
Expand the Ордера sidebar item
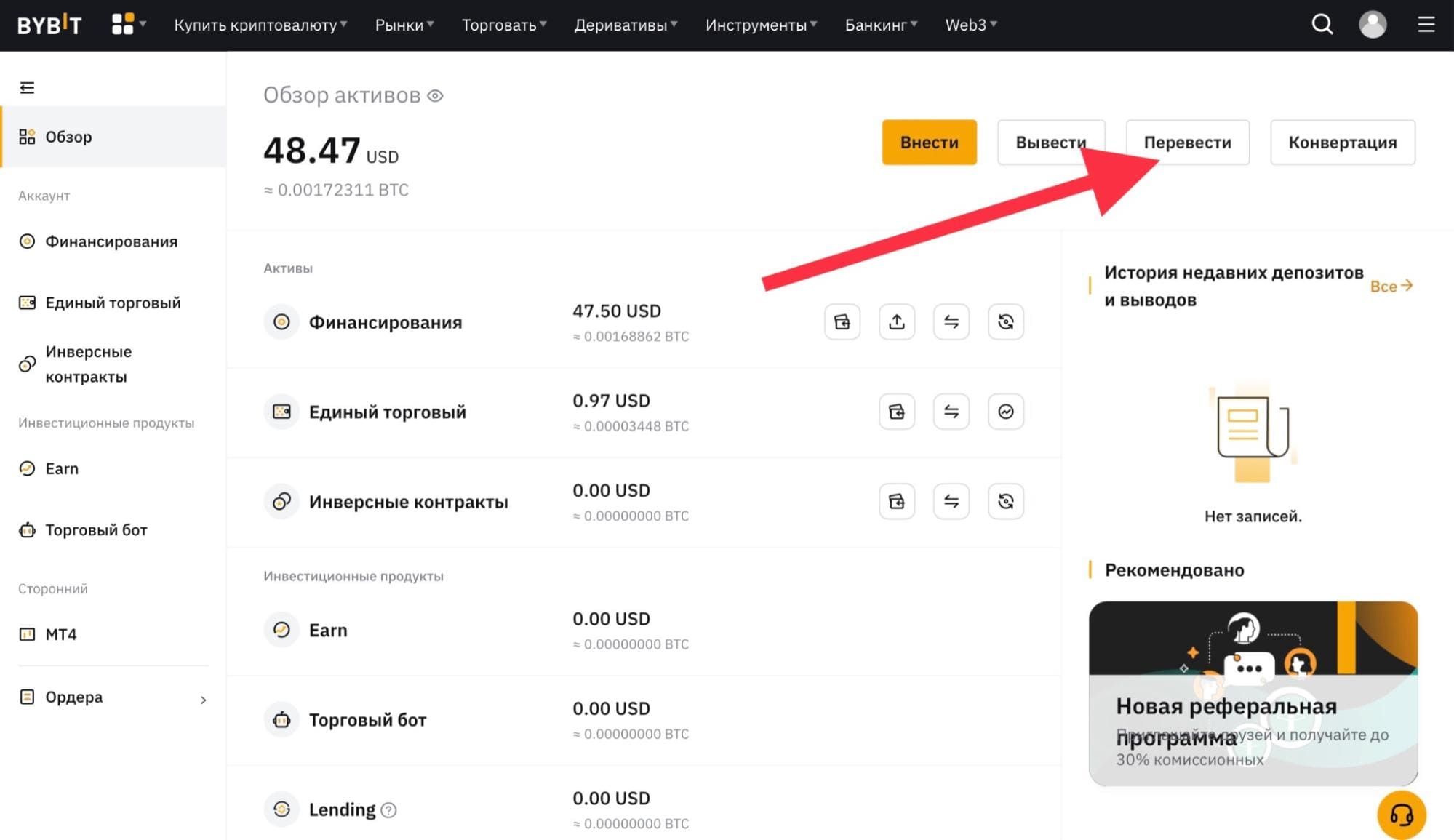pos(113,697)
